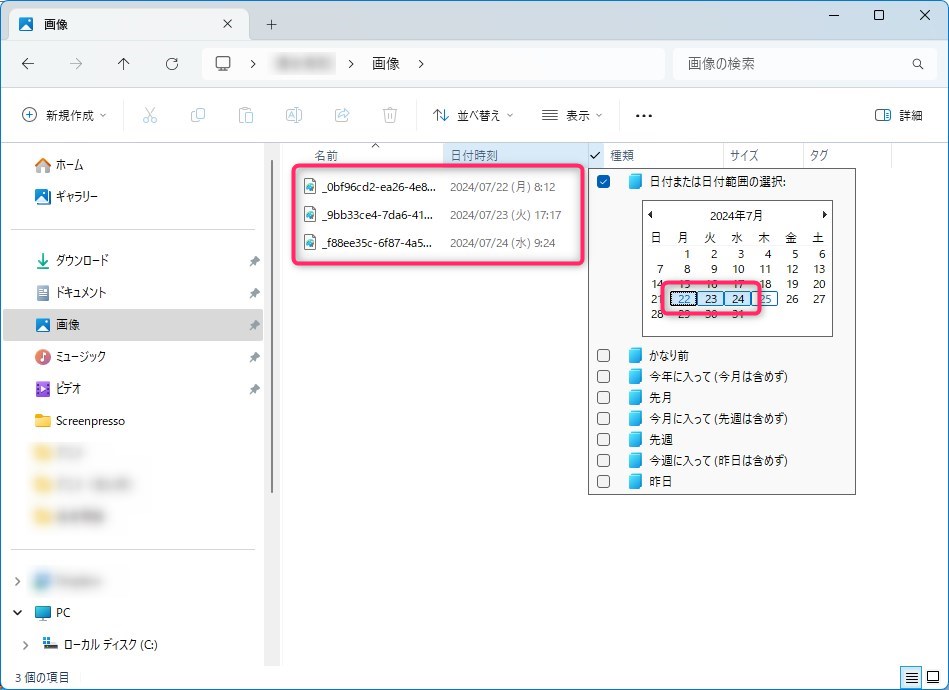This screenshot has width=949, height=690.
Task: Click the Share icon in toolbar
Action: click(x=342, y=115)
